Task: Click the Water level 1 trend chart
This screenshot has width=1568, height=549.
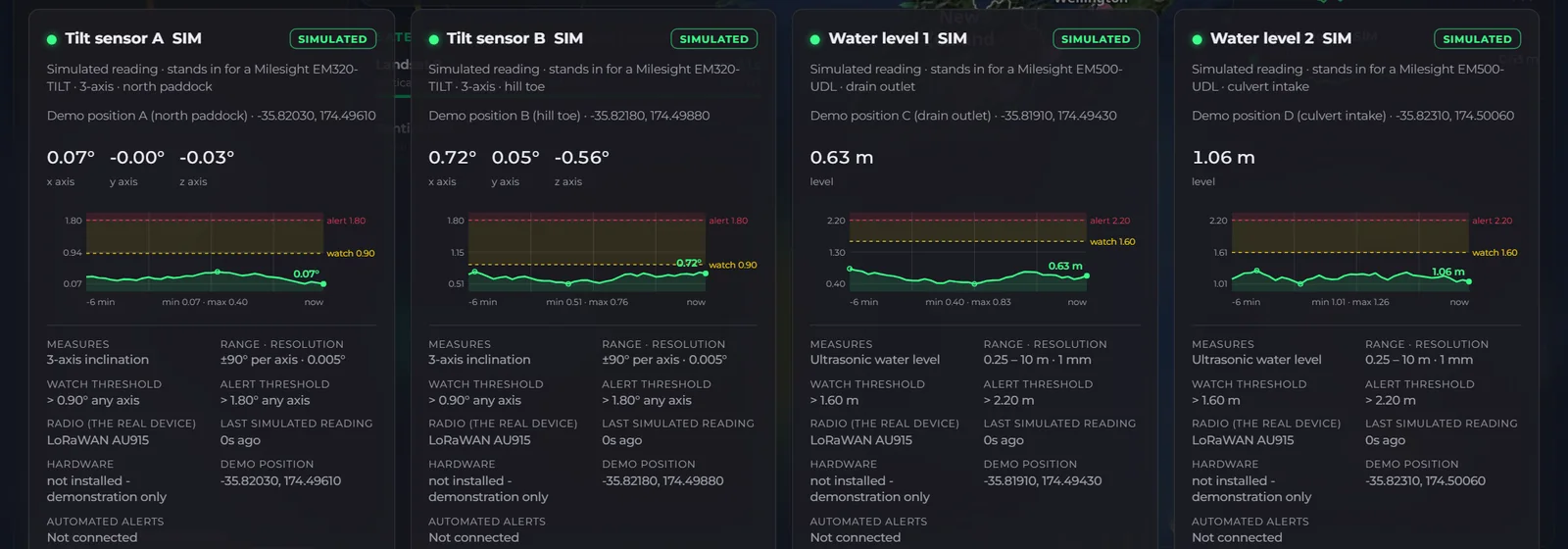Action: (967, 252)
